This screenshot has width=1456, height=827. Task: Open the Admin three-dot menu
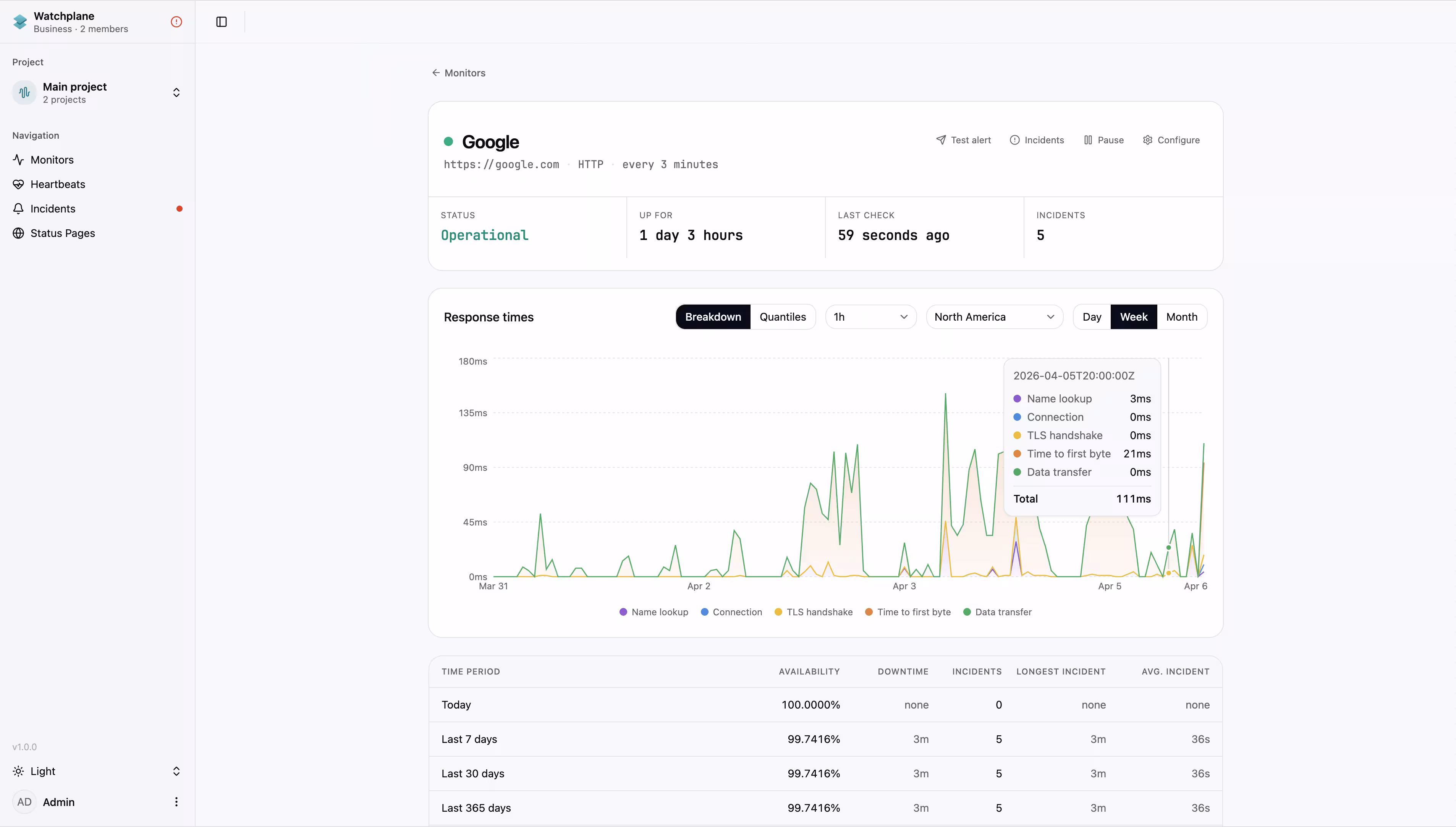(x=176, y=802)
